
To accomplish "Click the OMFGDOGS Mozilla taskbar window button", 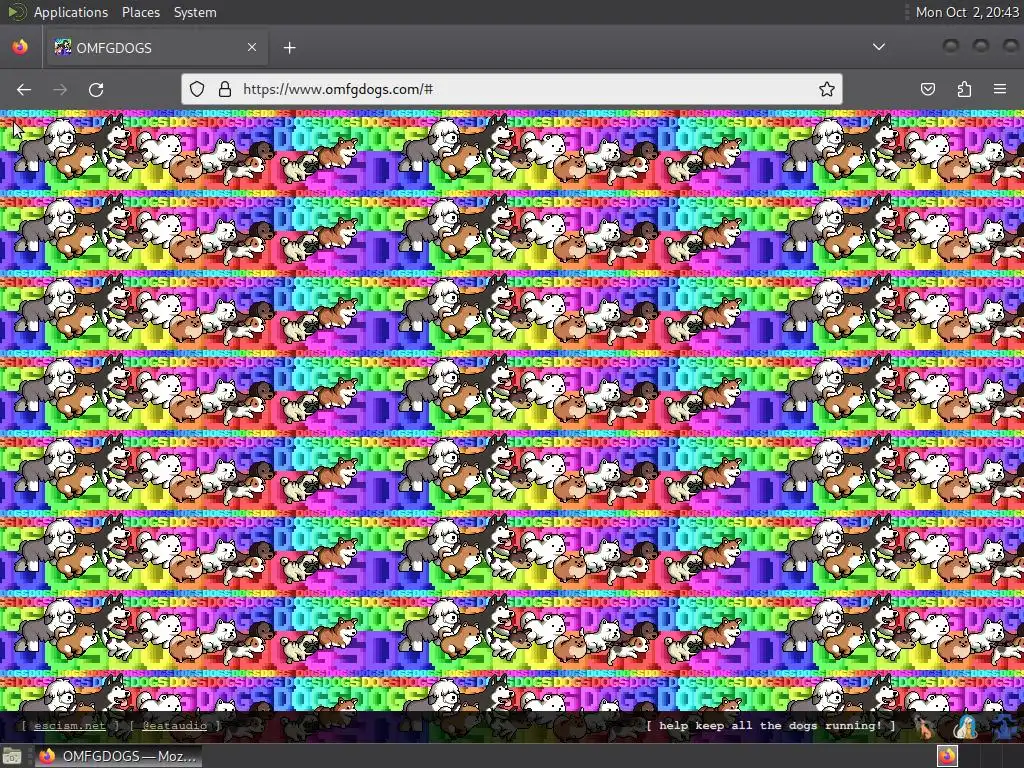I will 118,756.
